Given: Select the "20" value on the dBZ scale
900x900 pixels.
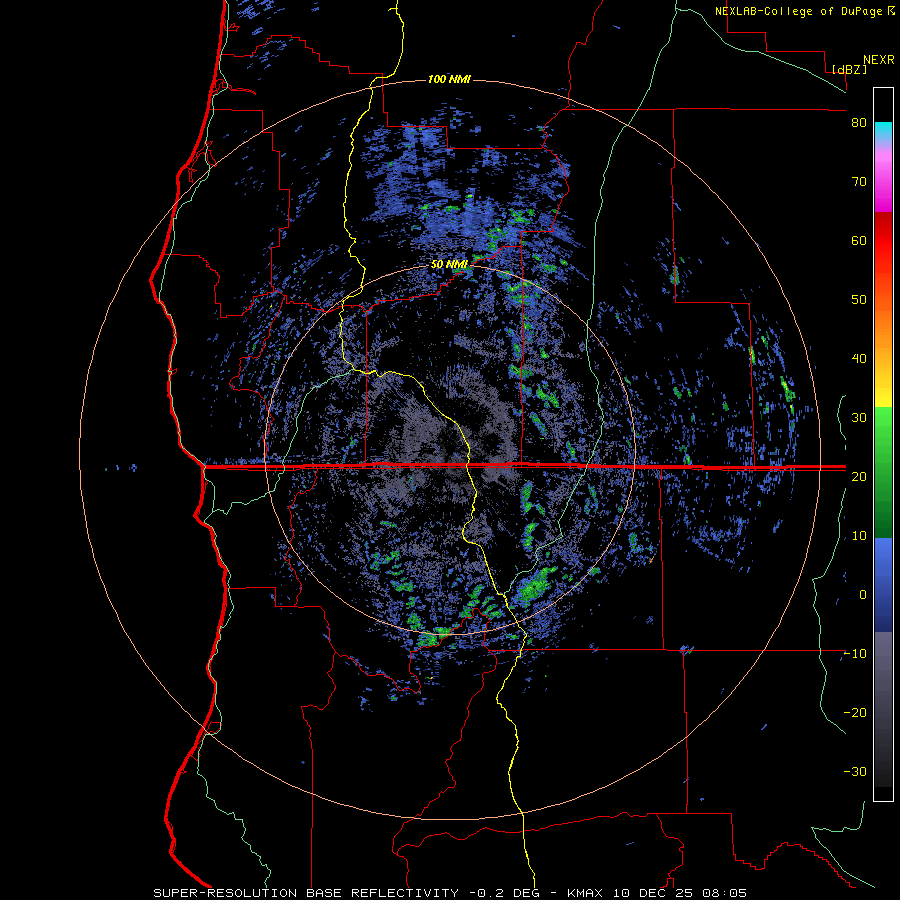Looking at the screenshot, I should (859, 476).
